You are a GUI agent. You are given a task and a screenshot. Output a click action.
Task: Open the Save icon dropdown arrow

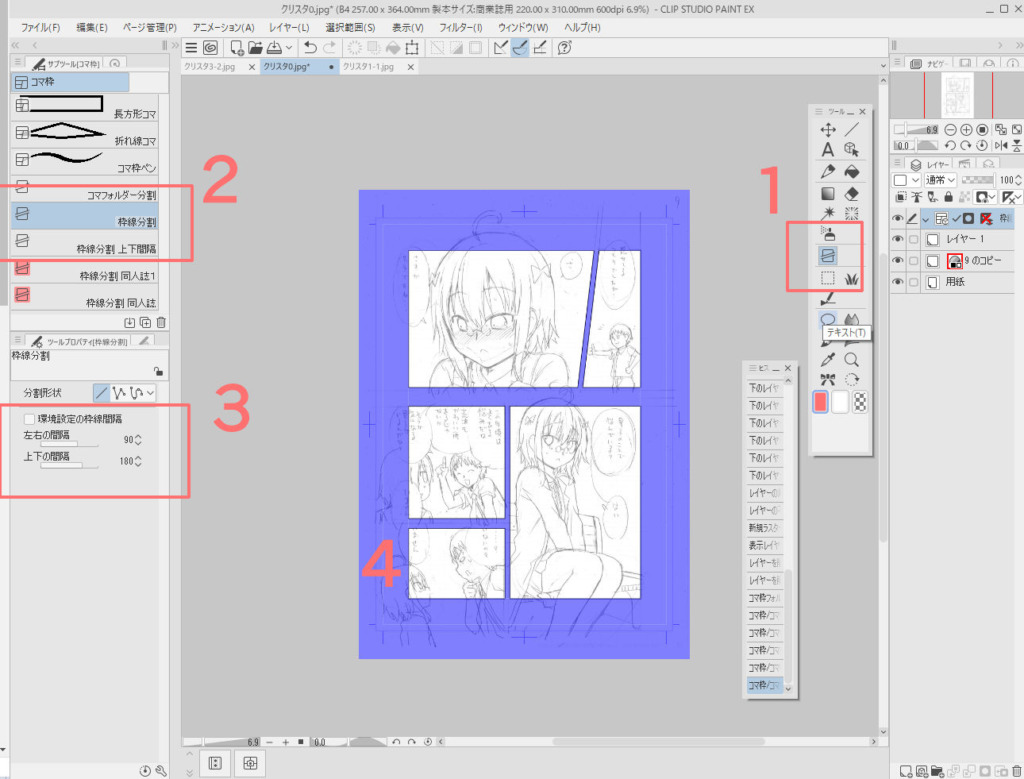click(289, 48)
